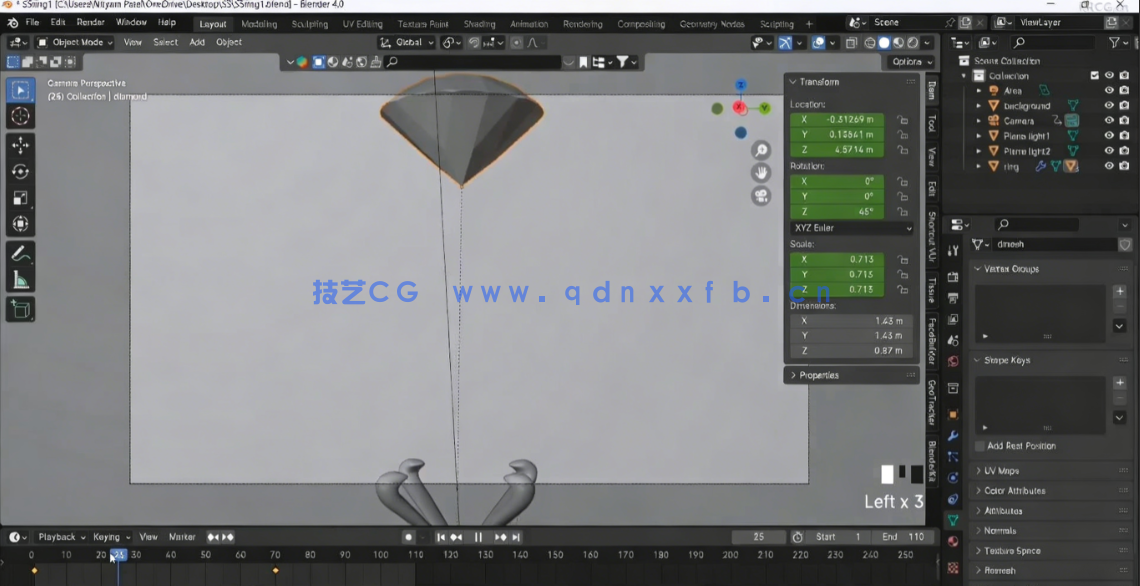Click the Camera object icon in the Outliner
Viewport: 1140px width, 586px height.
click(993, 120)
